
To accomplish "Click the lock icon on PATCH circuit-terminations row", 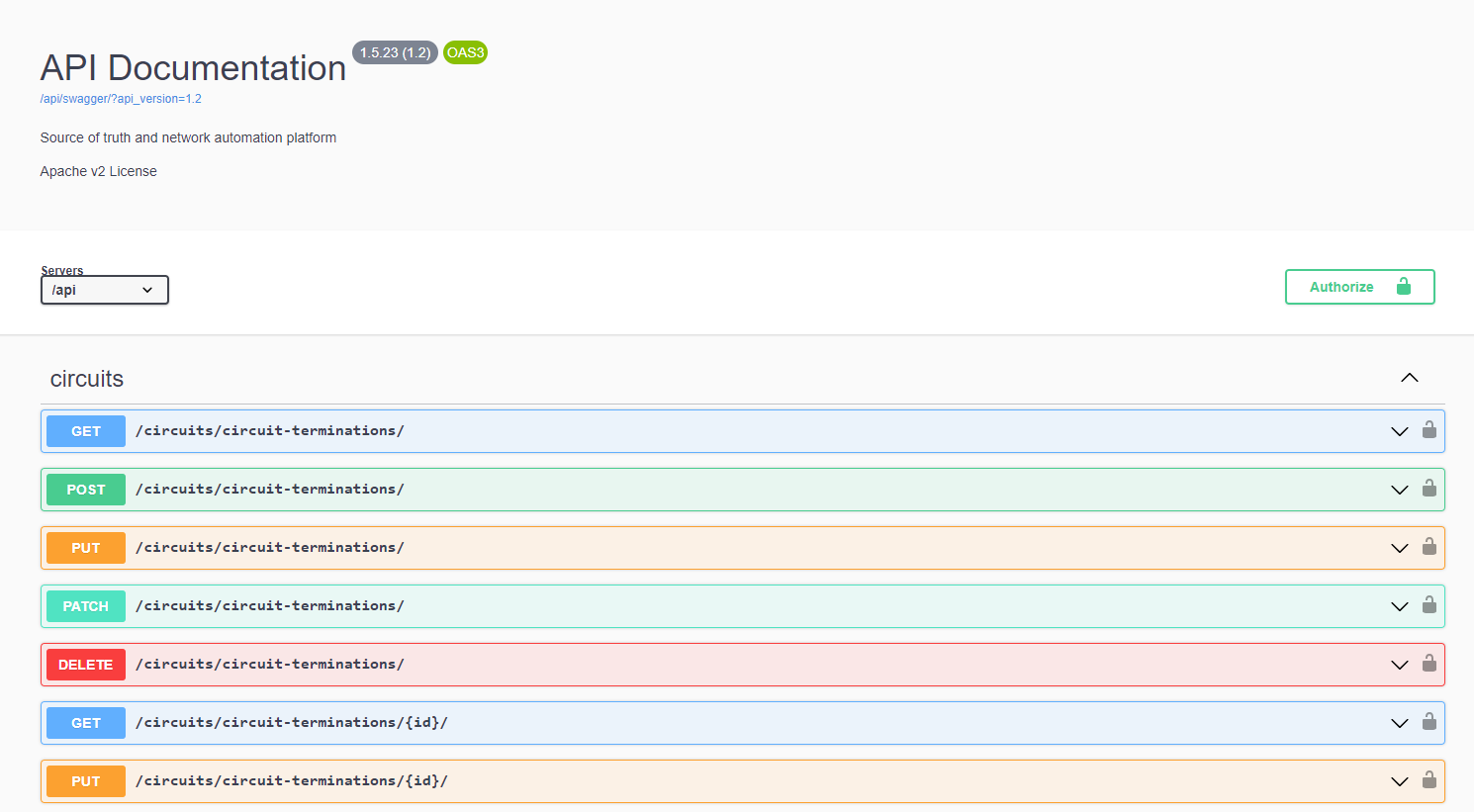I will [1428, 605].
